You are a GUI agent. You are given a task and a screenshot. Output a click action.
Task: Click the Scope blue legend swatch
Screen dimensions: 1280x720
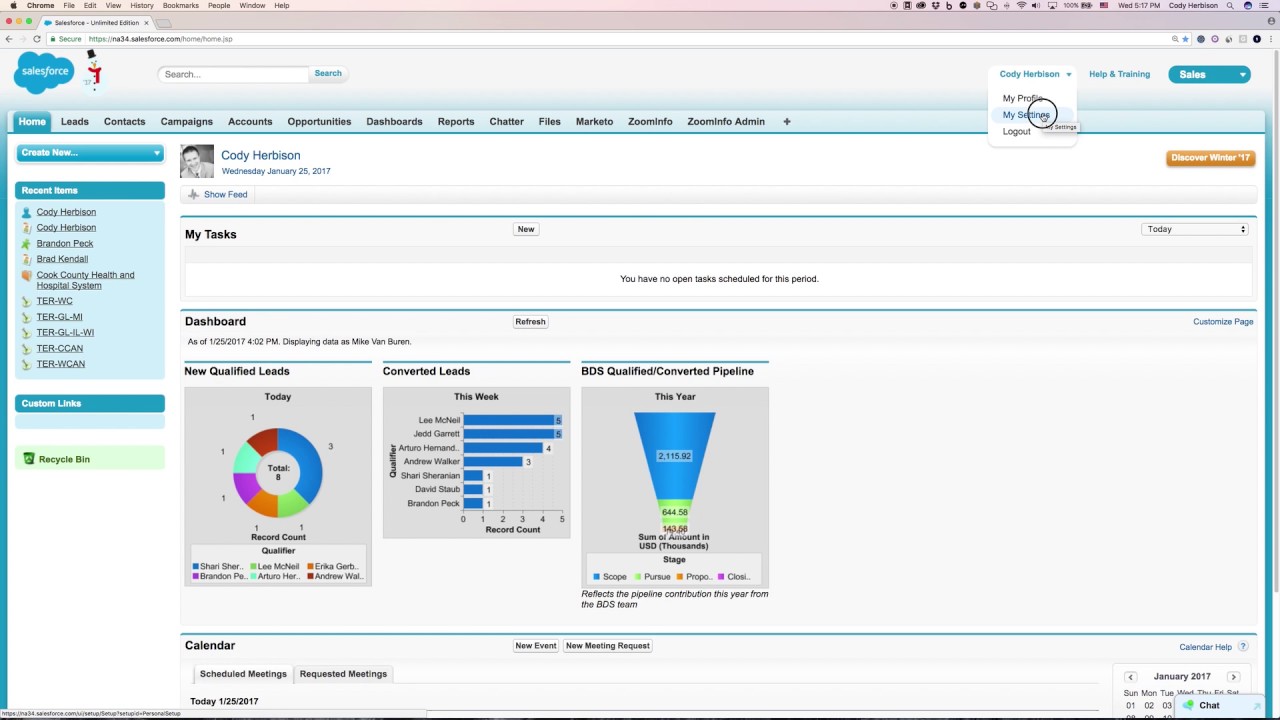[x=597, y=577]
